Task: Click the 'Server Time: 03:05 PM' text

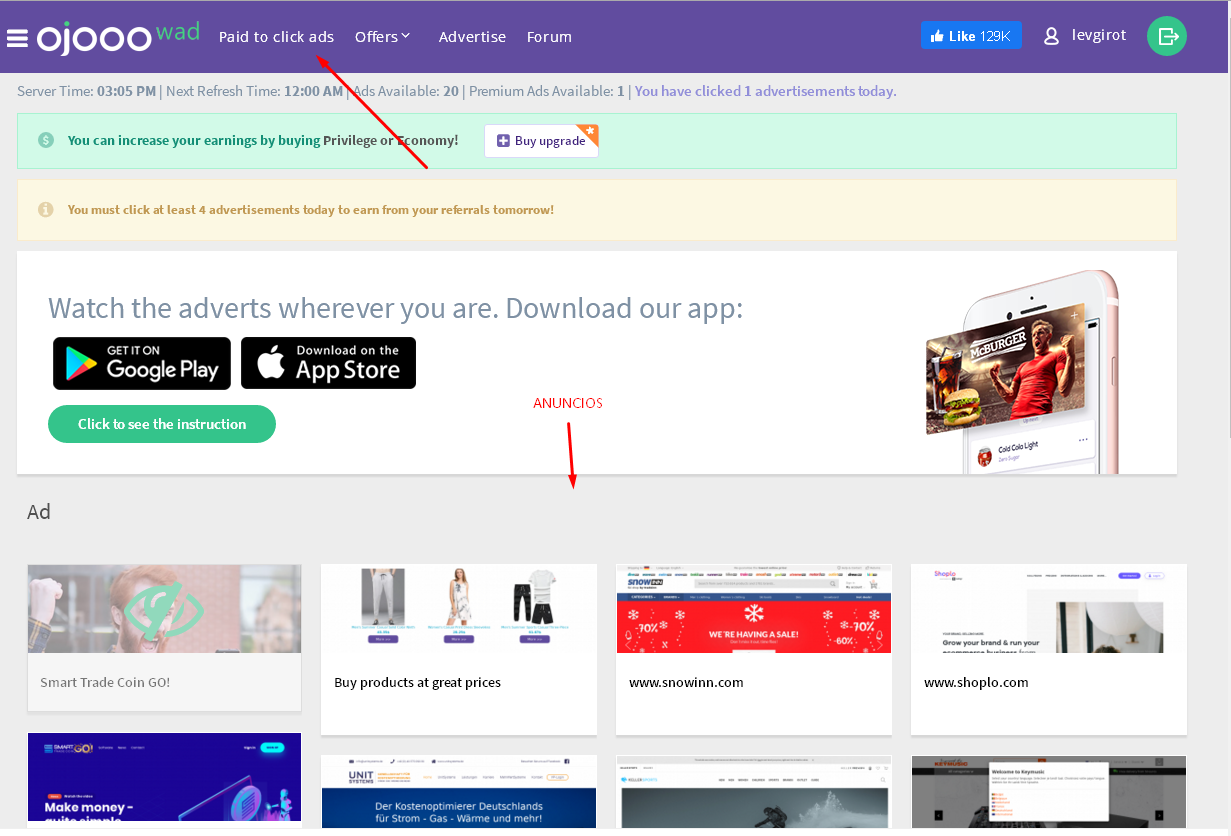Action: tap(87, 91)
